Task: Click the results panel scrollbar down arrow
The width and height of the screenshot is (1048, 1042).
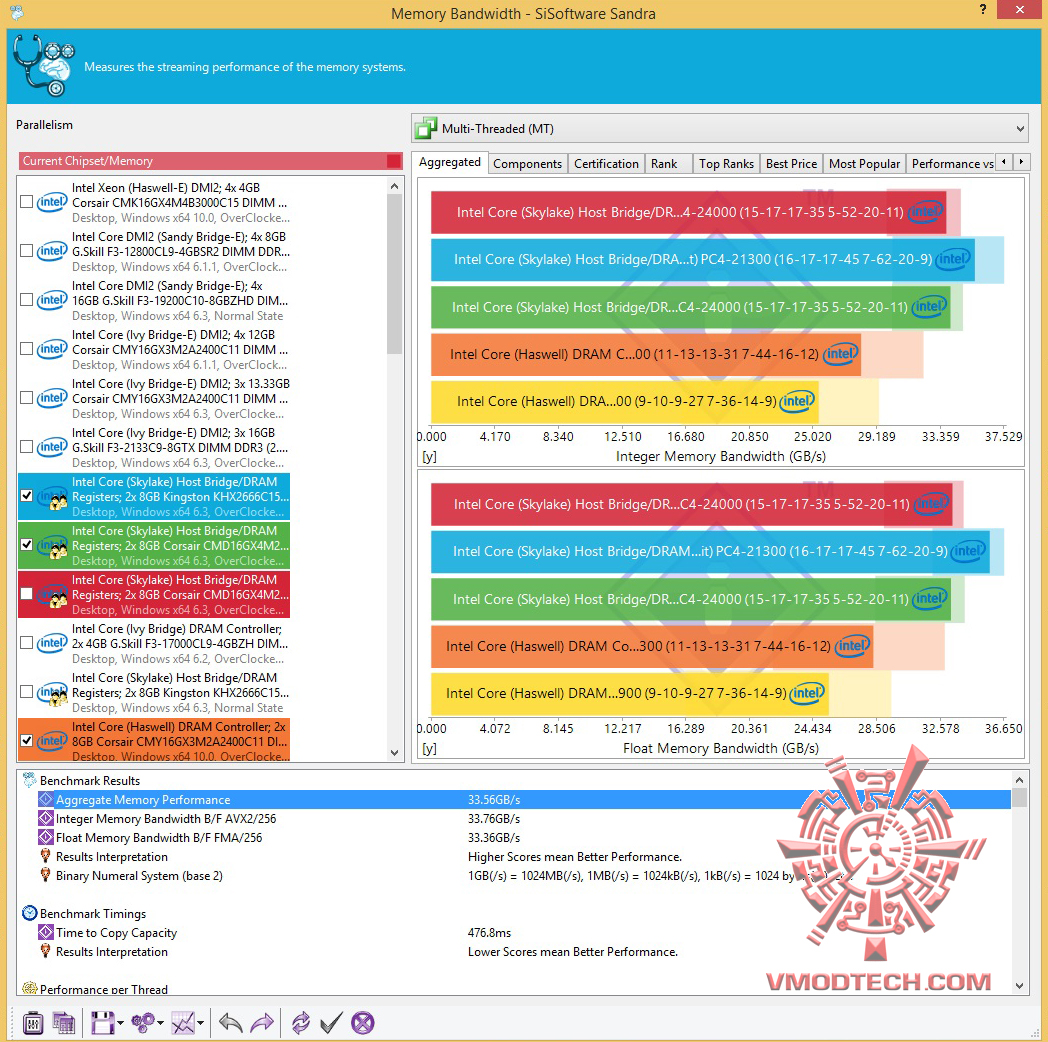Action: tap(1019, 985)
